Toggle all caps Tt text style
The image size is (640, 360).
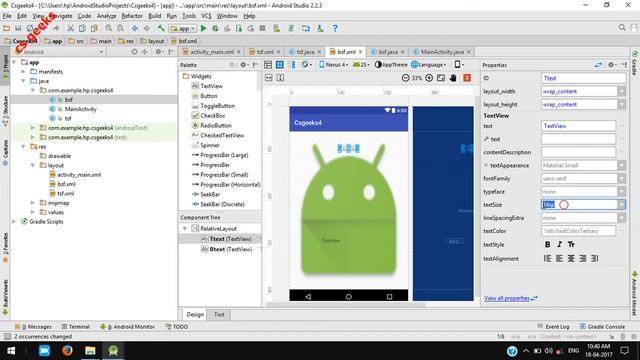(571, 244)
